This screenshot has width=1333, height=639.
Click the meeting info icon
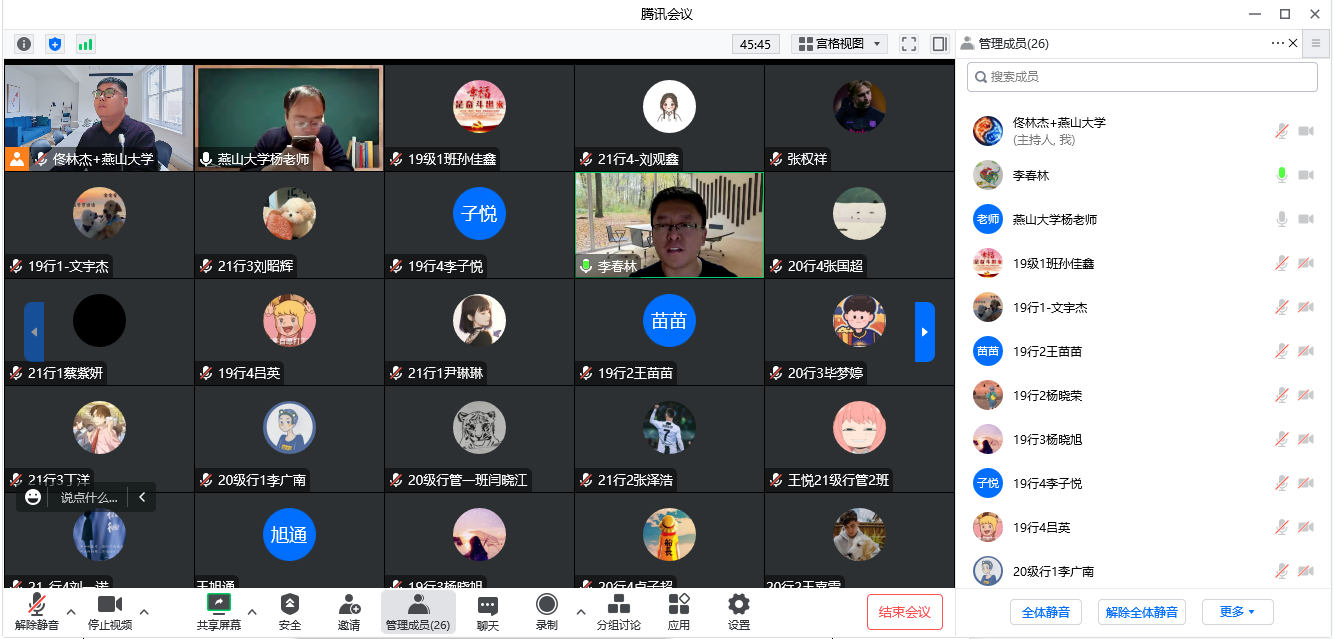coord(24,44)
